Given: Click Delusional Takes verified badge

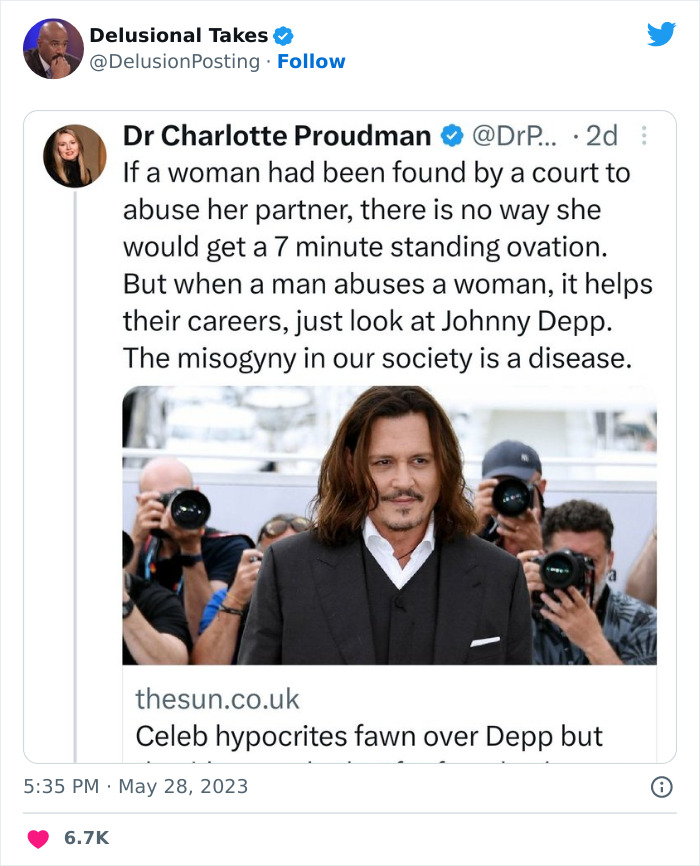Looking at the screenshot, I should pyautogui.click(x=284, y=36).
